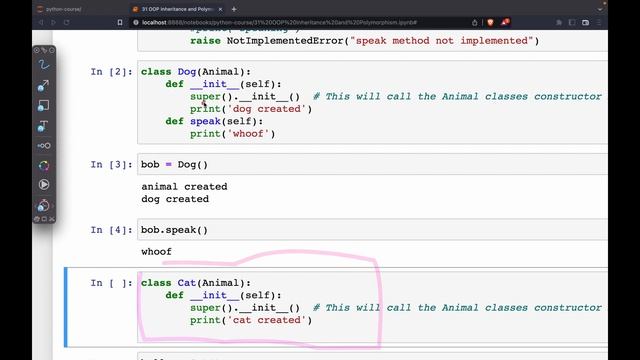Click the 'class Cat(Animal):' code line
This screenshot has width=640, height=360.
coord(196,283)
